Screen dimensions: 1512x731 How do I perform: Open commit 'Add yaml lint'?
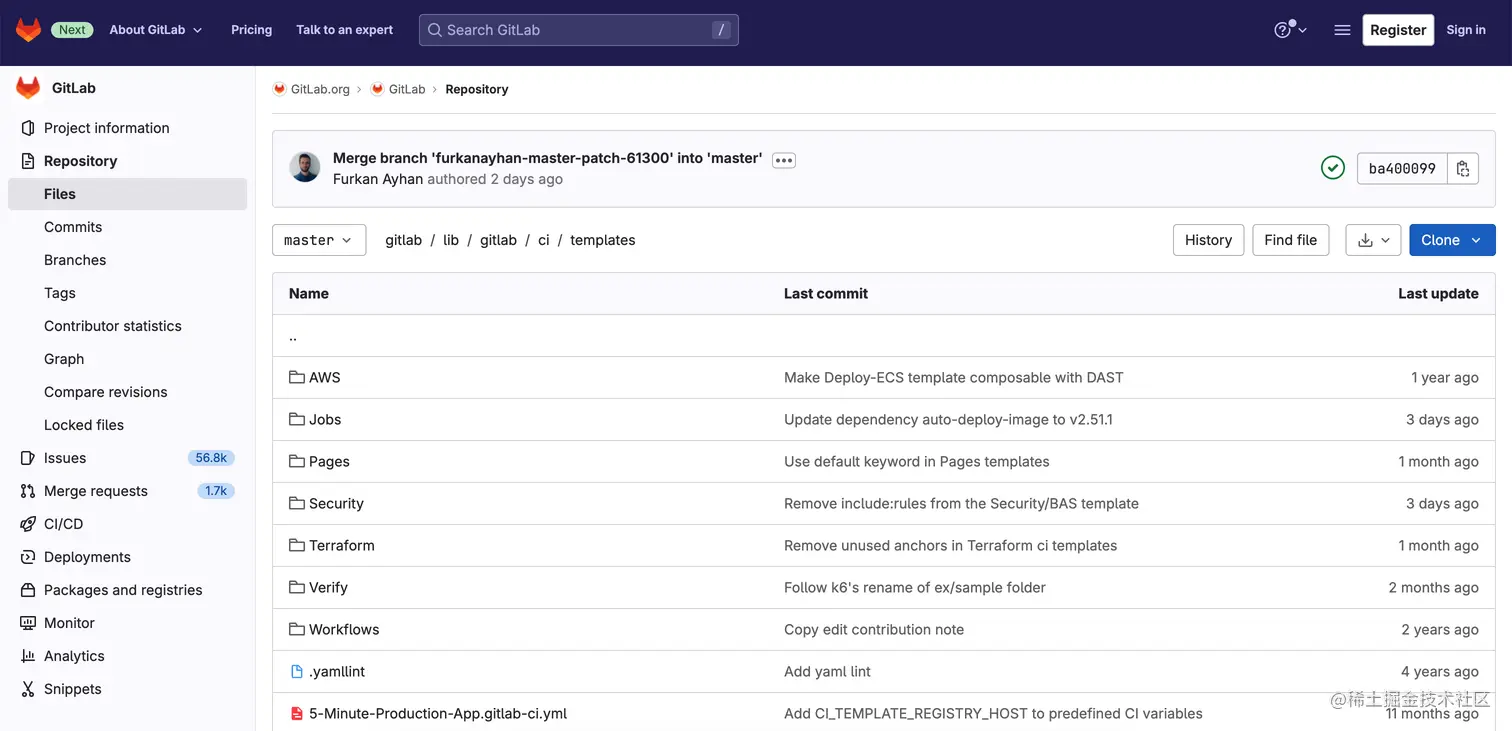[827, 672]
